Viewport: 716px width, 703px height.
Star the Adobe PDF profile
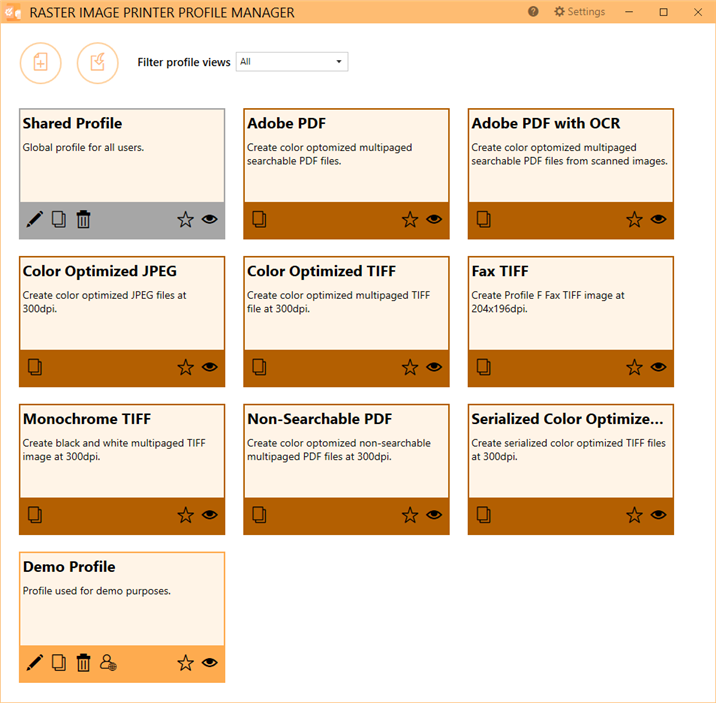coord(410,220)
